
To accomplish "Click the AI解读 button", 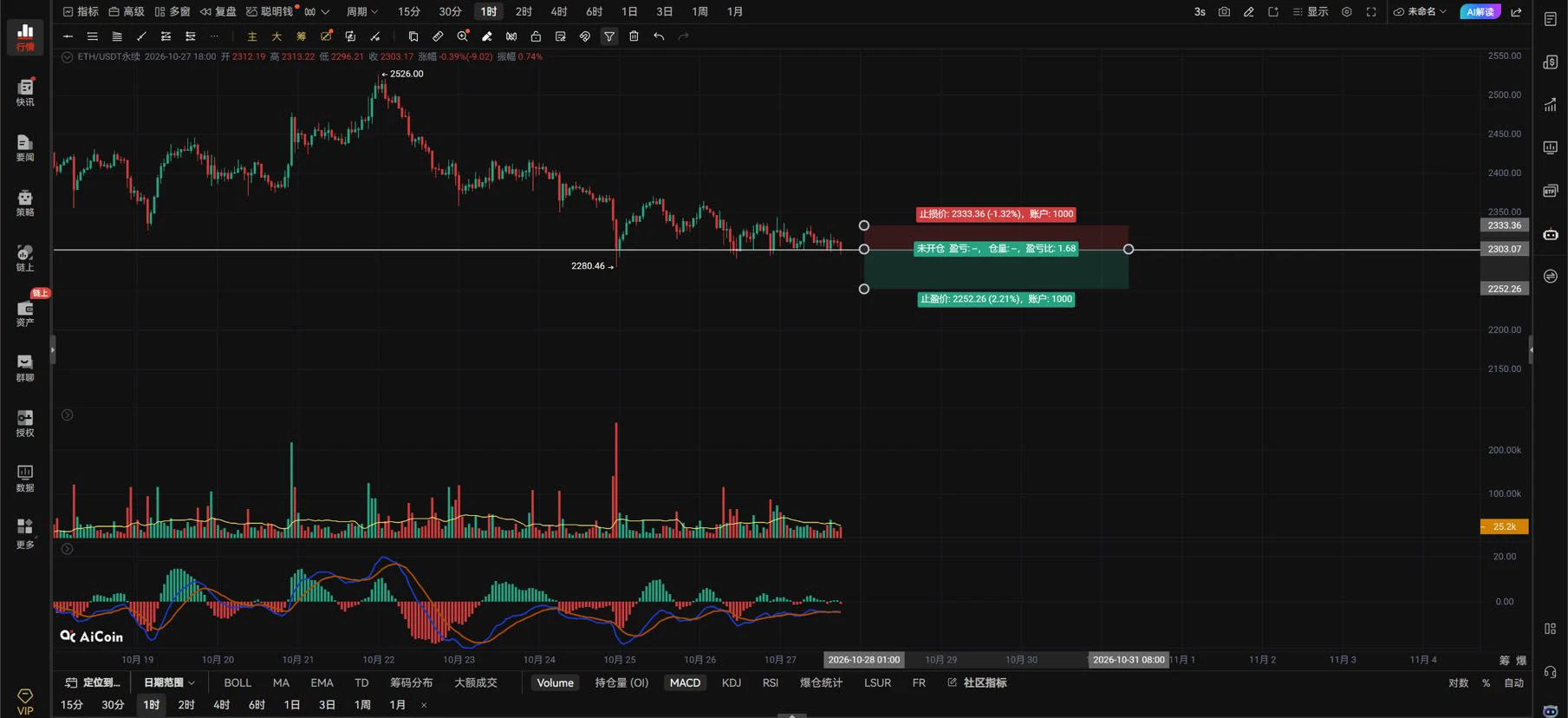I will 1480,12.
